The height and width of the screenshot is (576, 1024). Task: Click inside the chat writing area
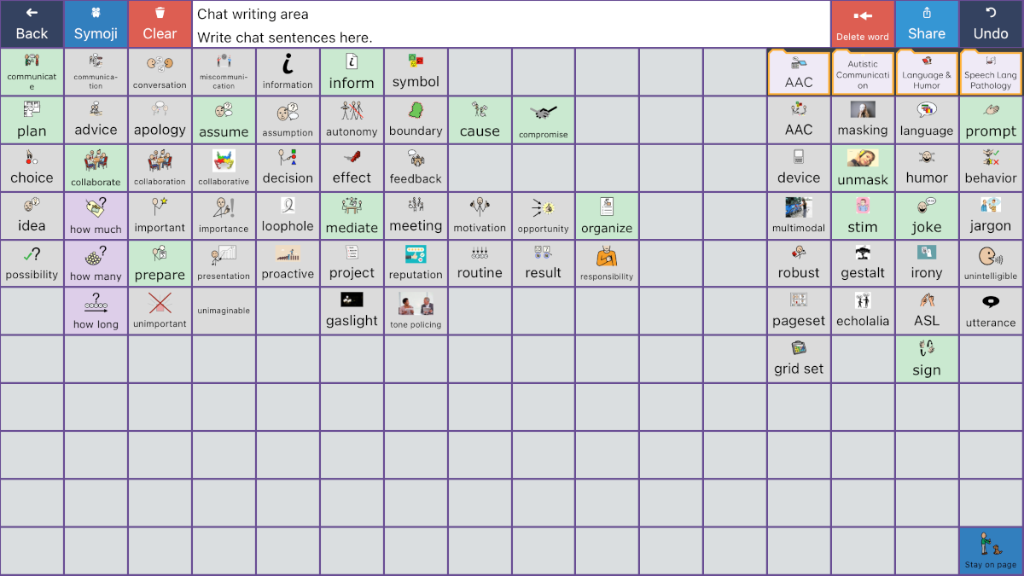(510, 26)
